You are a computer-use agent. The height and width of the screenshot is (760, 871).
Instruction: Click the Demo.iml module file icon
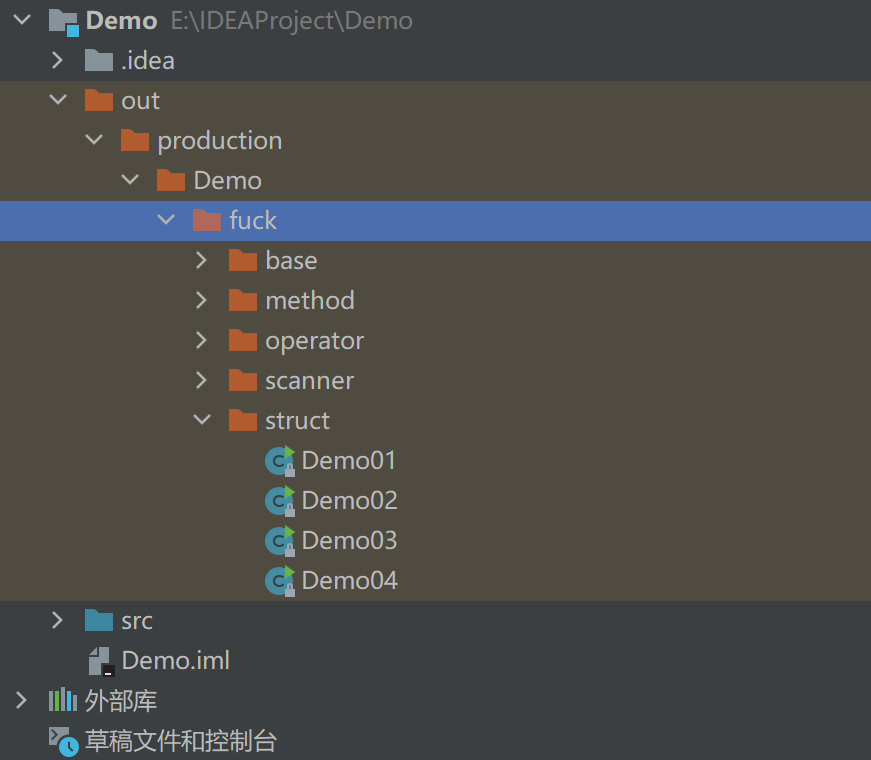tap(98, 660)
